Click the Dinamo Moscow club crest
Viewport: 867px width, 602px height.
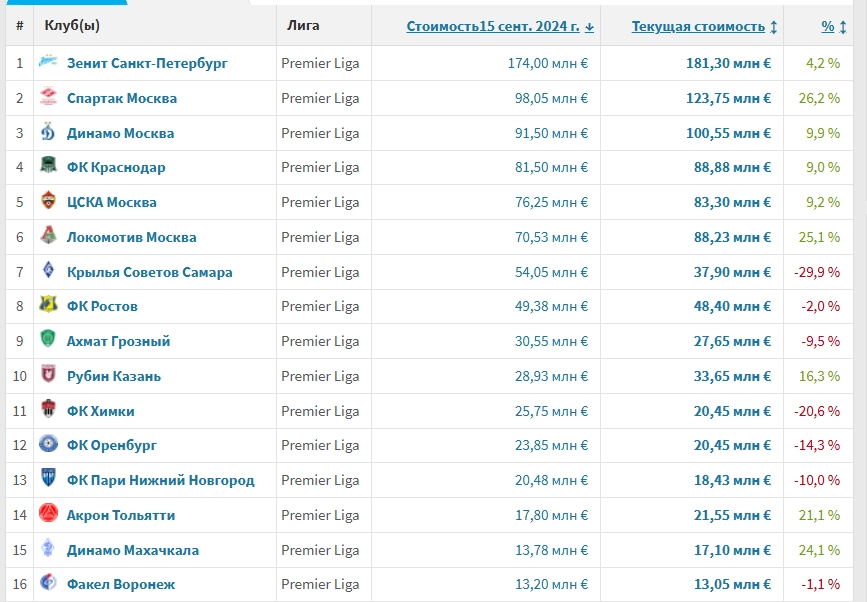[x=48, y=132]
